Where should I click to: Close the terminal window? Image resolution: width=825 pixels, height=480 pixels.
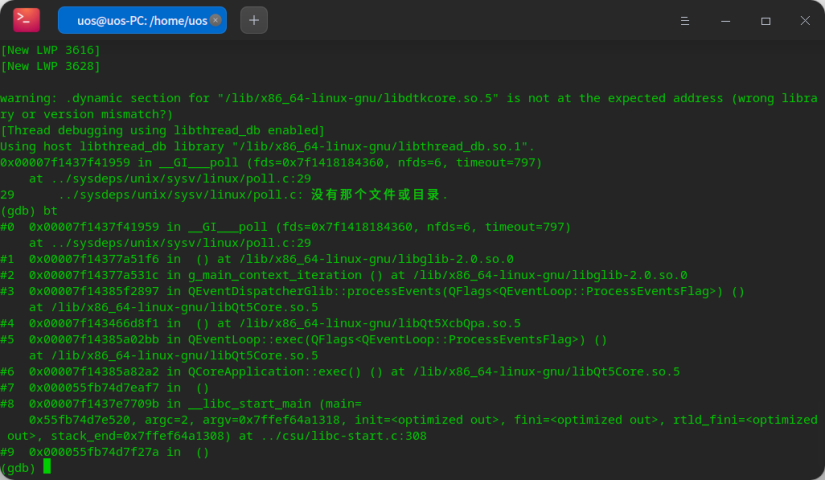pyautogui.click(x=804, y=20)
